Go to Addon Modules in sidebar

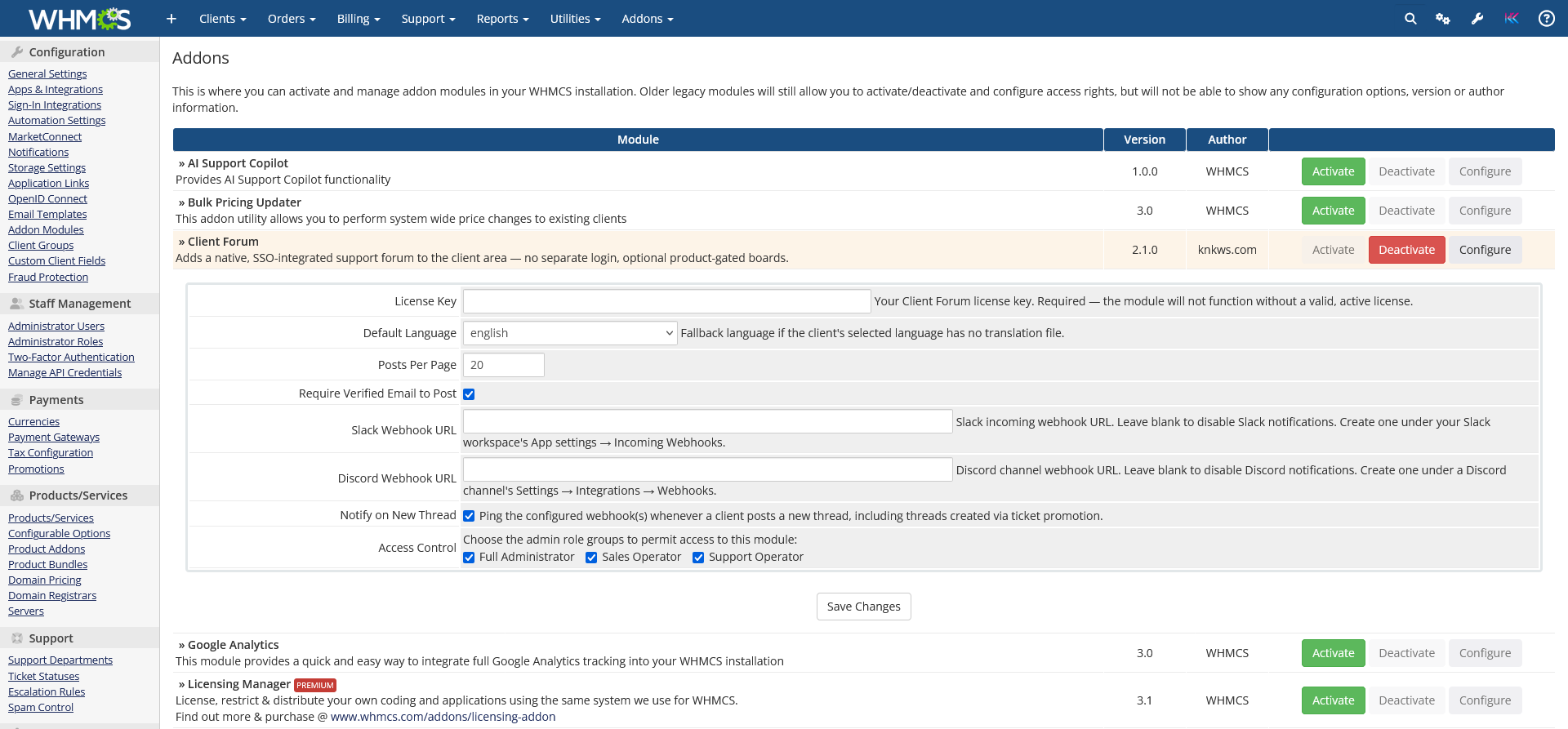coord(46,229)
